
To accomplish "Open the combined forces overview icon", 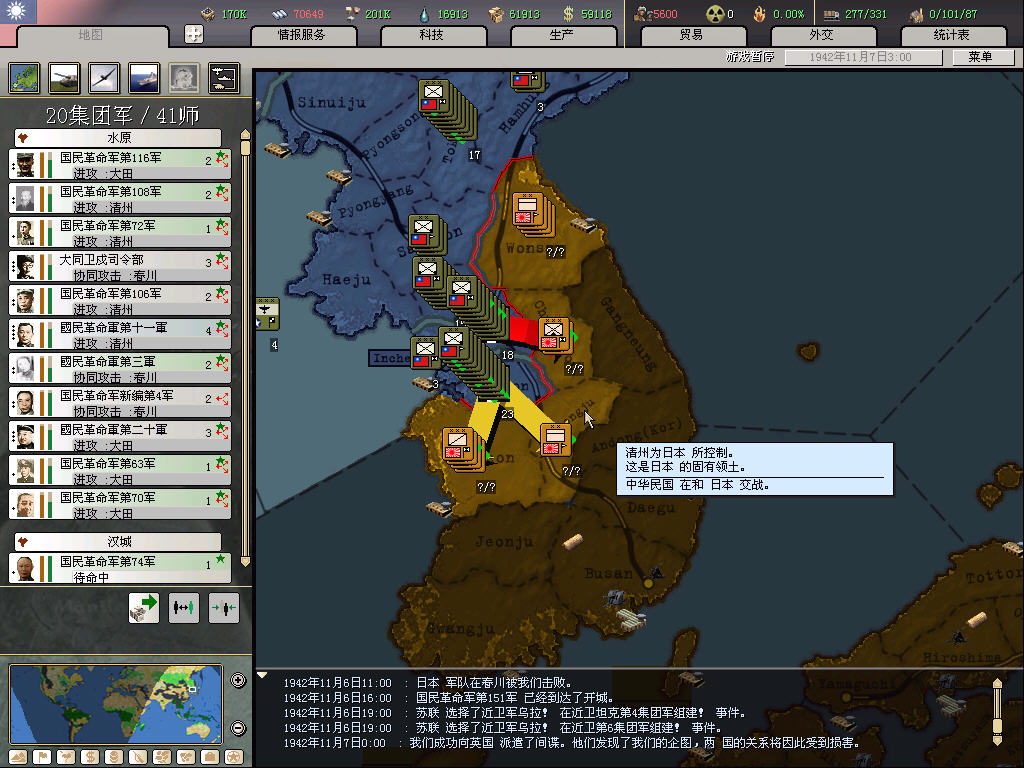I will click(x=223, y=77).
